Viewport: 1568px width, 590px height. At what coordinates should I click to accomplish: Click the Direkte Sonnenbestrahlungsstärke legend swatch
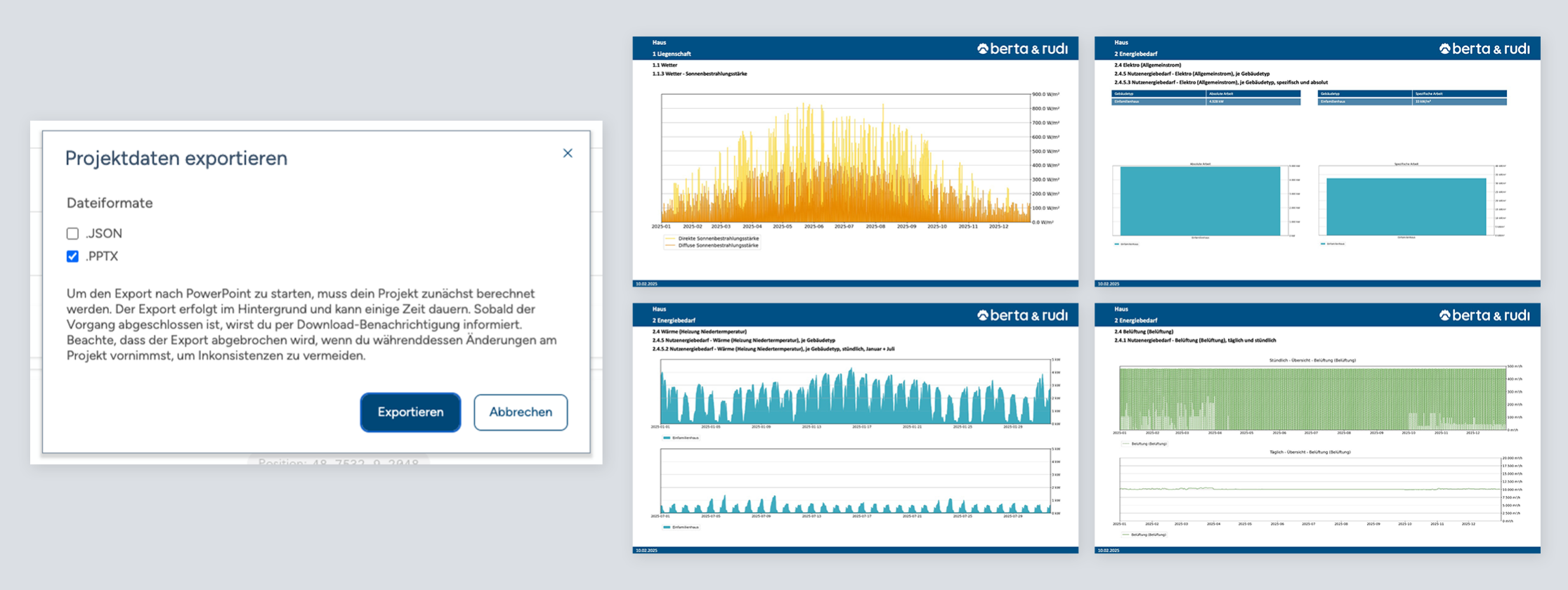pos(669,239)
